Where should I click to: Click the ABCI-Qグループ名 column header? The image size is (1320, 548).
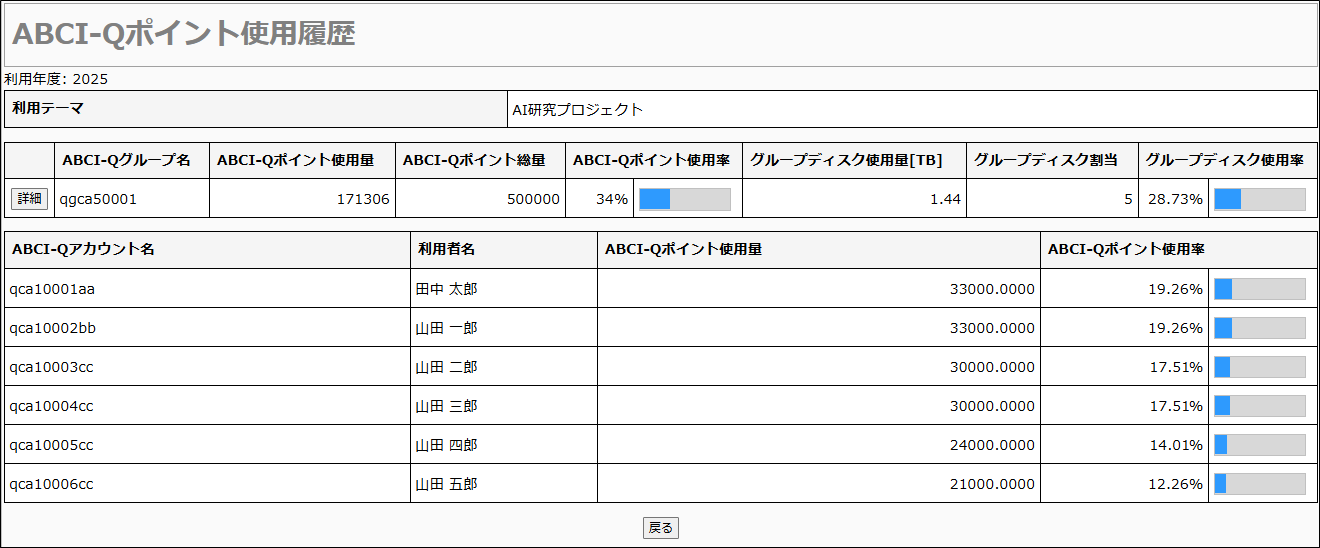click(126, 160)
